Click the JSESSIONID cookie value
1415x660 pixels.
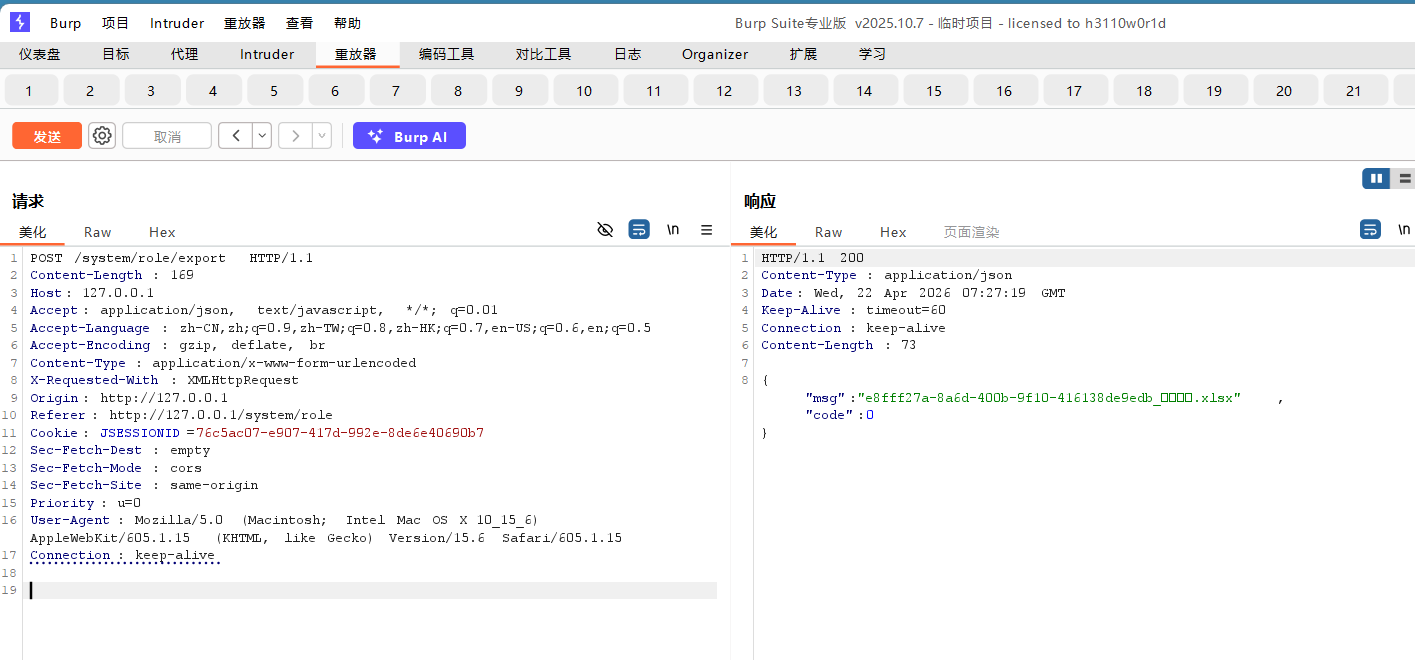click(340, 433)
